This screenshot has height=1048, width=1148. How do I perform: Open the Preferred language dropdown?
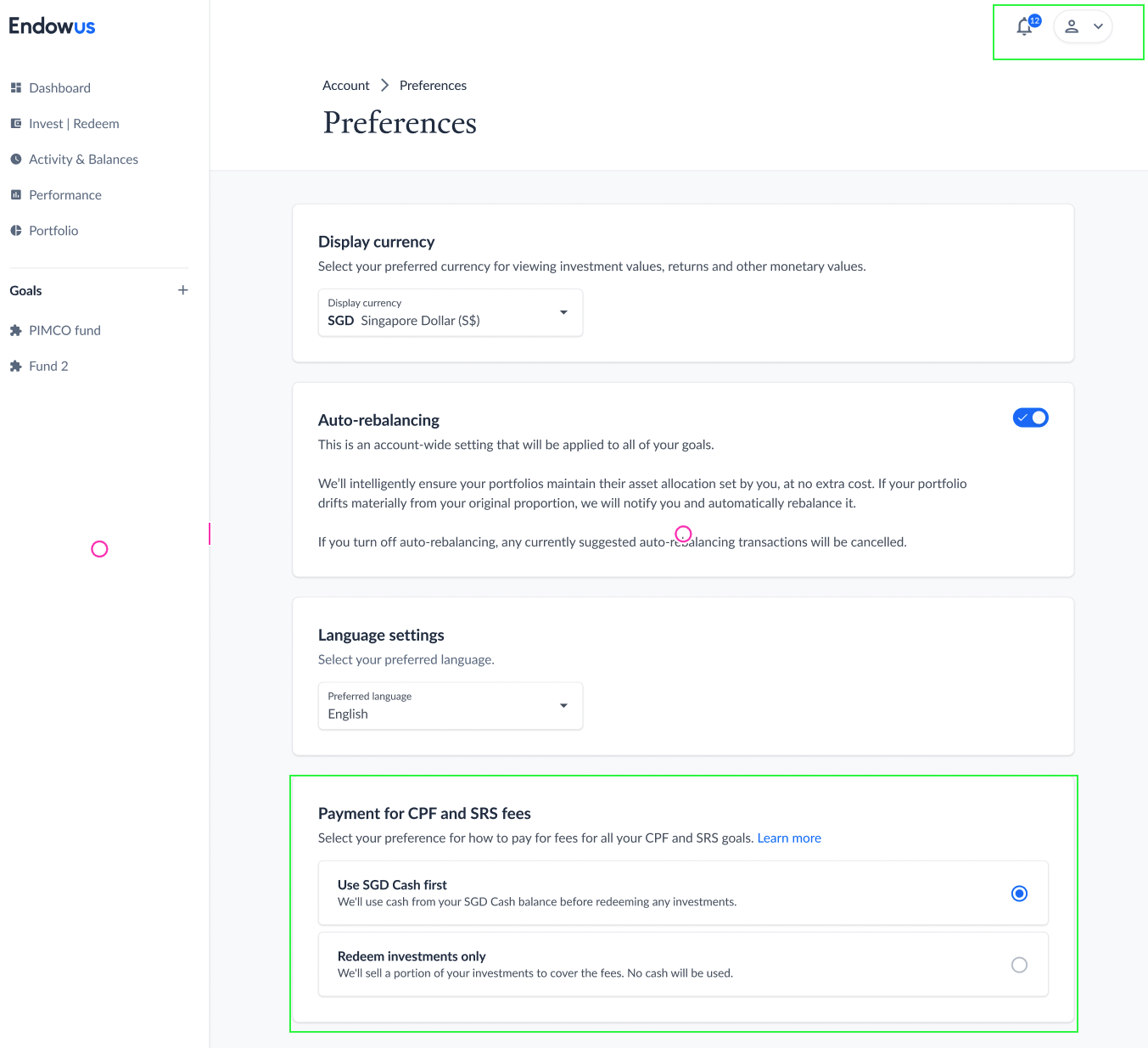[x=450, y=706]
